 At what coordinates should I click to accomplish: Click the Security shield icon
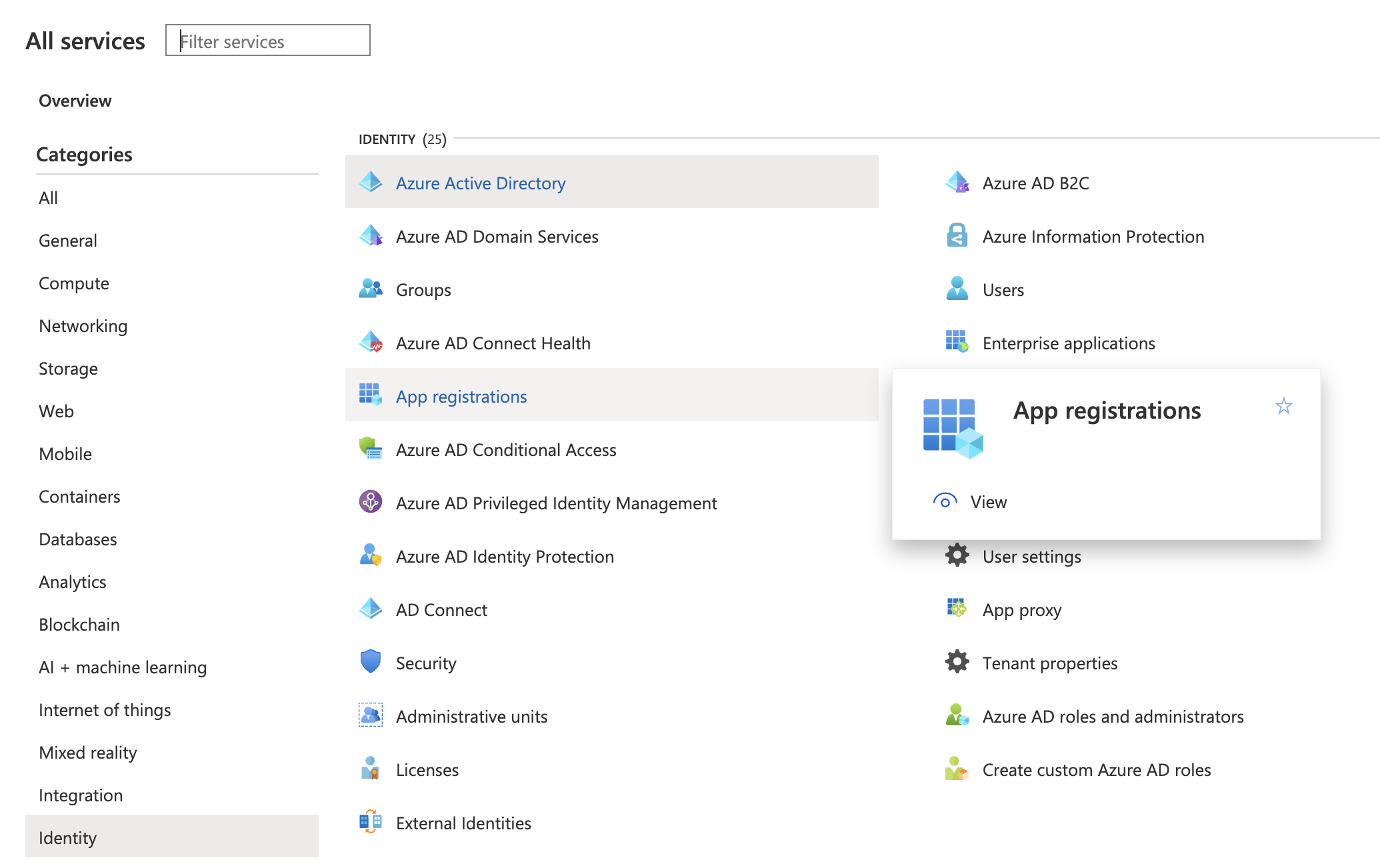371,661
